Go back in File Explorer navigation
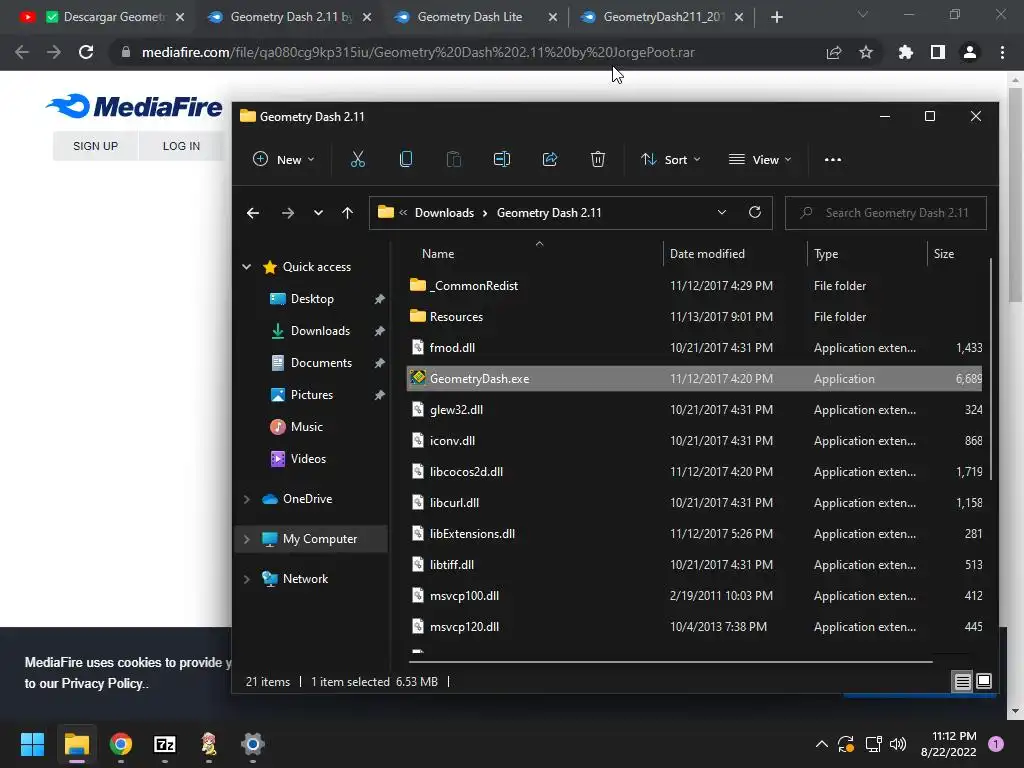The image size is (1024, 768). pos(253,213)
